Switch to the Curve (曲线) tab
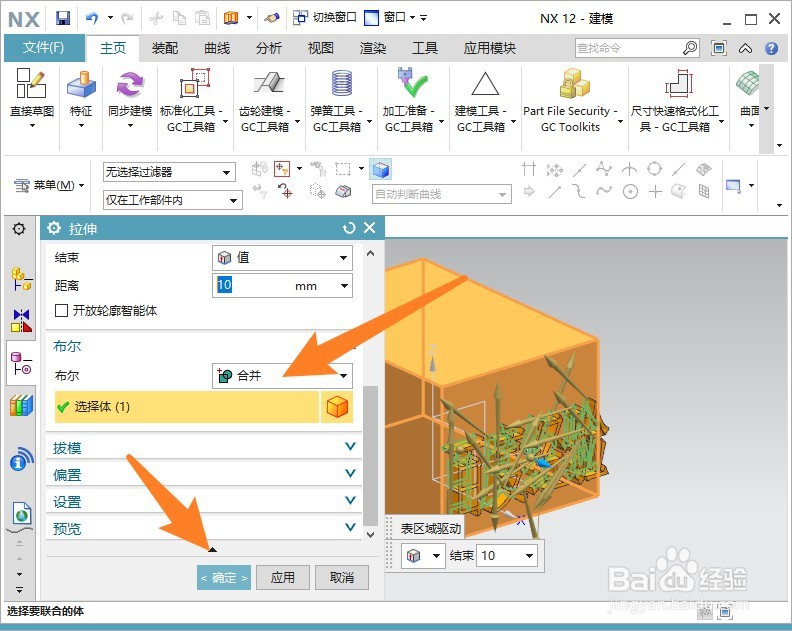 (217, 48)
